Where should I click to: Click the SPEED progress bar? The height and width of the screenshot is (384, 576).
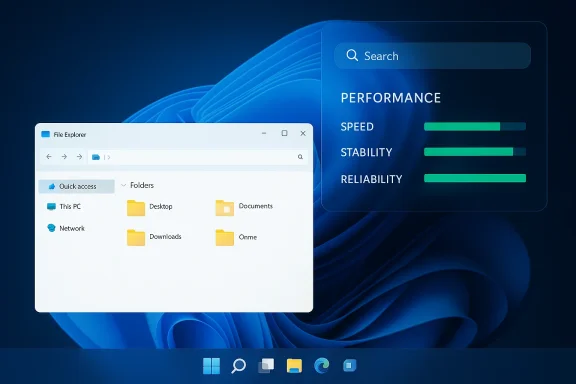click(x=475, y=126)
